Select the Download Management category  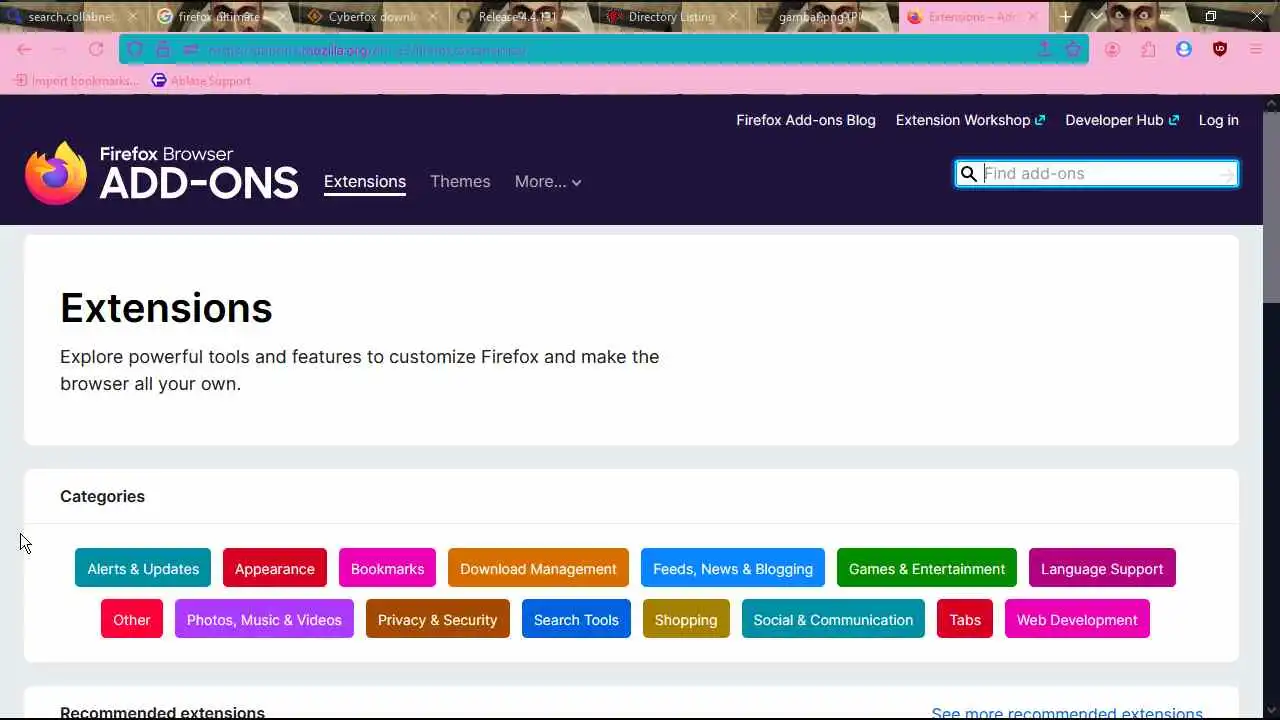click(538, 568)
